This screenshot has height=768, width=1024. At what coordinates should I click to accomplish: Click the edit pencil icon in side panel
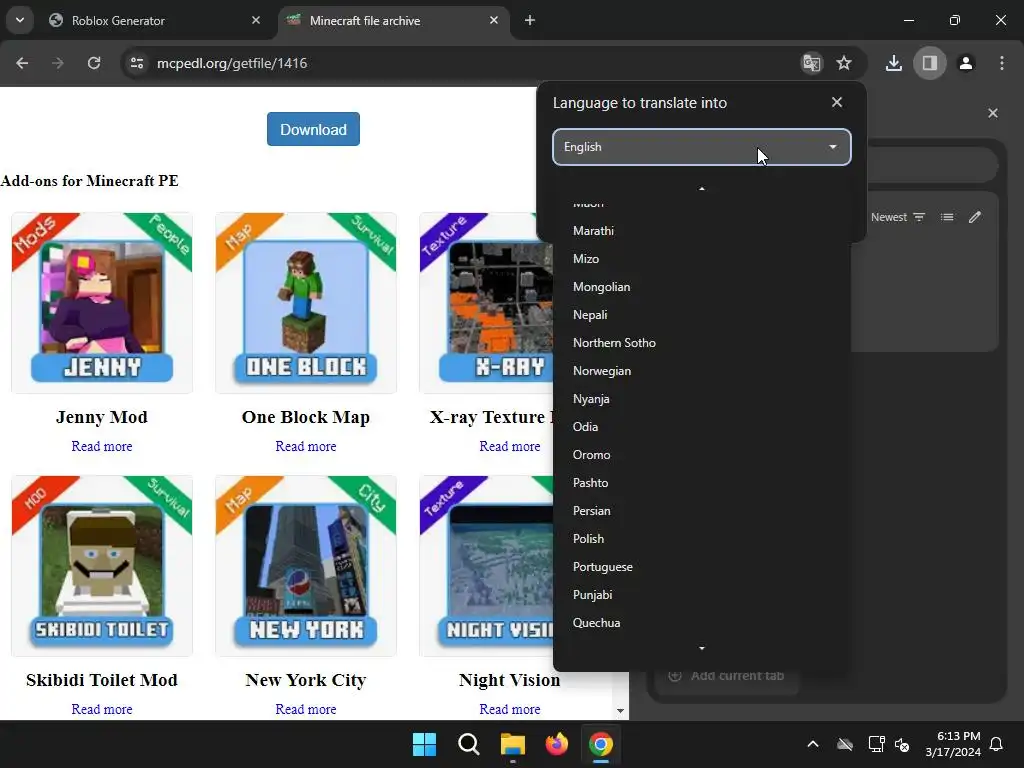click(x=974, y=217)
